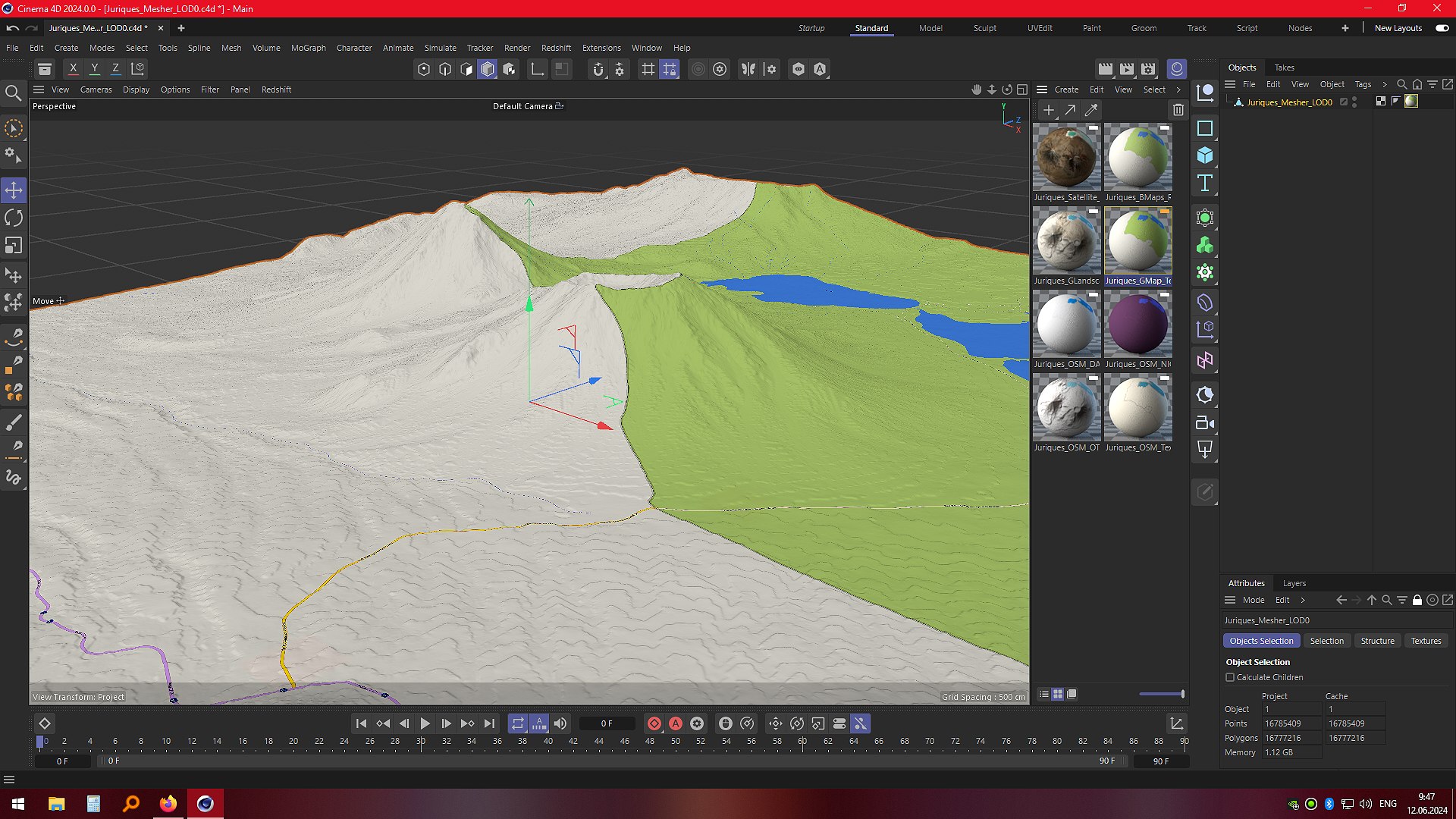
Task: Click the Text spline icon
Action: click(x=1205, y=183)
